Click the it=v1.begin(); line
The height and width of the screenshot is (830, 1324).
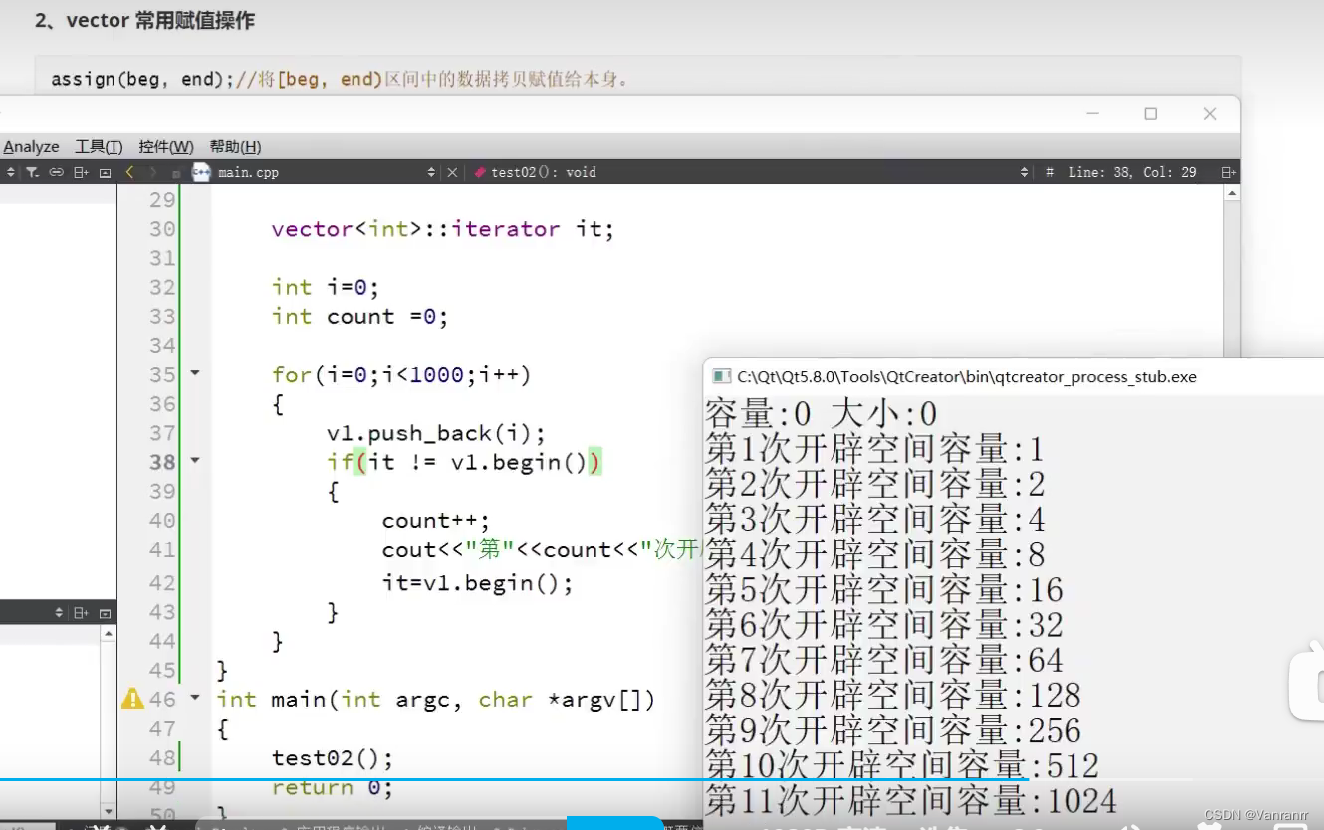pyautogui.click(x=477, y=584)
